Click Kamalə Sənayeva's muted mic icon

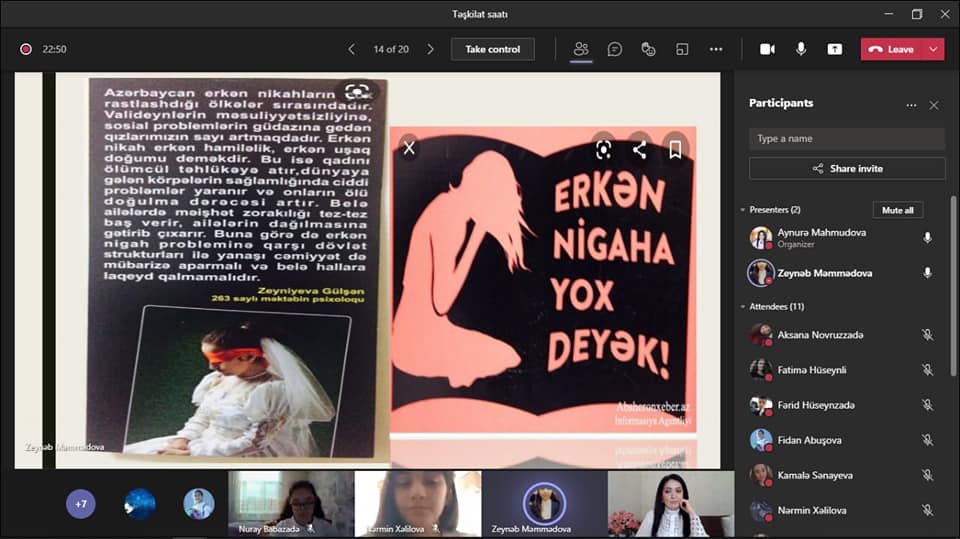coord(928,475)
